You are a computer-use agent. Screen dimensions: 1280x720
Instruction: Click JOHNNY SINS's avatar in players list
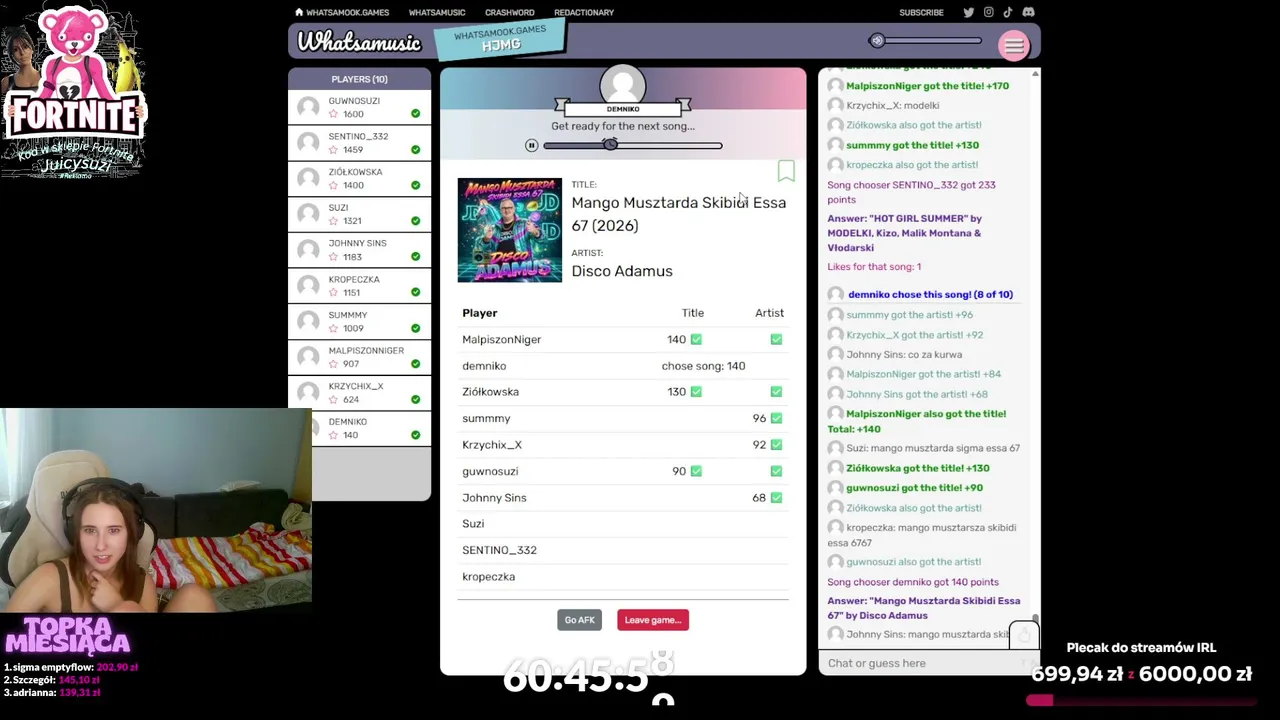pos(309,250)
